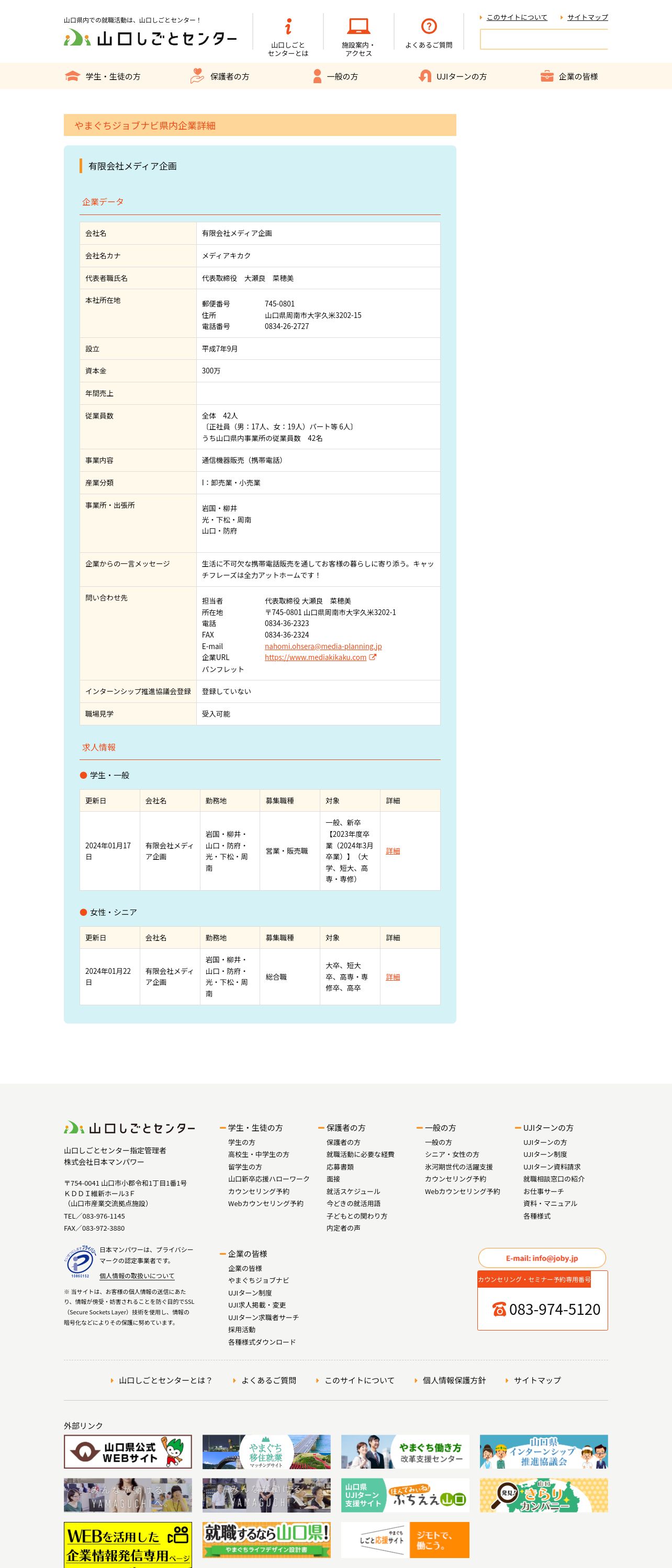The width and height of the screenshot is (672, 1568).
Task: Click the 山口しごとセンター header logo
Action: pyautogui.click(x=151, y=38)
